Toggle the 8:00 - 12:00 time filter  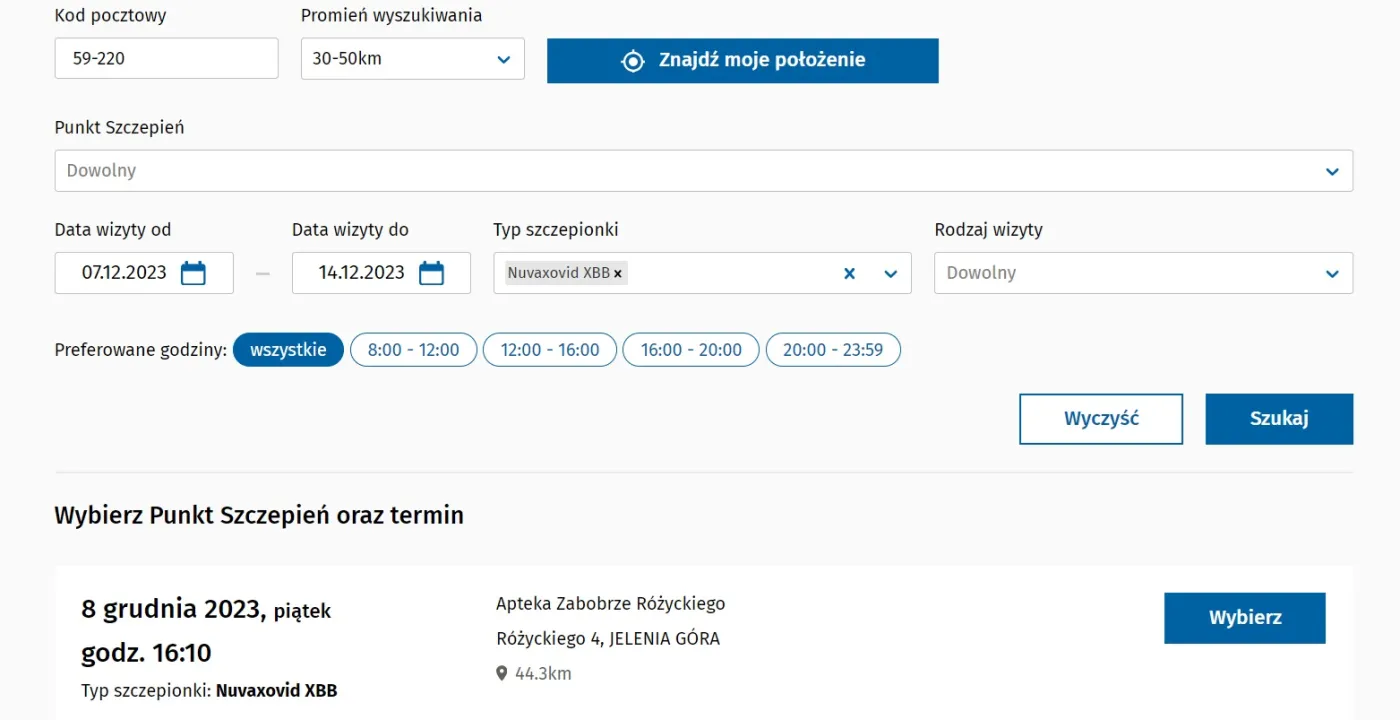click(413, 350)
